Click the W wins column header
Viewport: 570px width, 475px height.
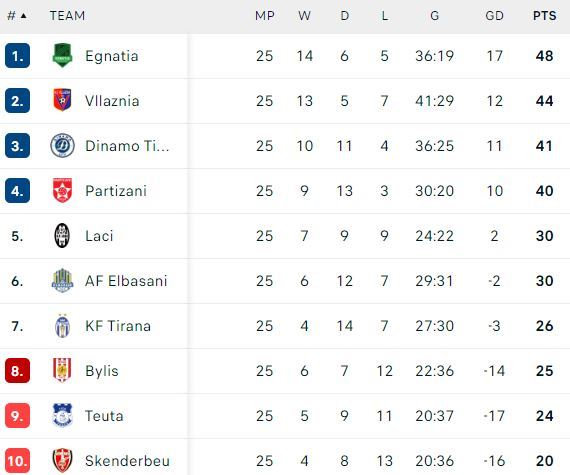304,16
